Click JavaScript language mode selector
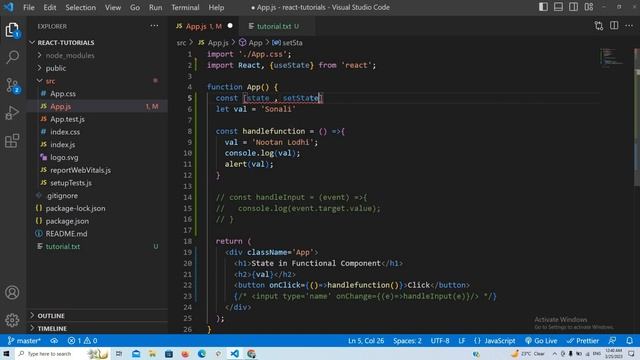This screenshot has height=360, width=640. tap(499, 341)
